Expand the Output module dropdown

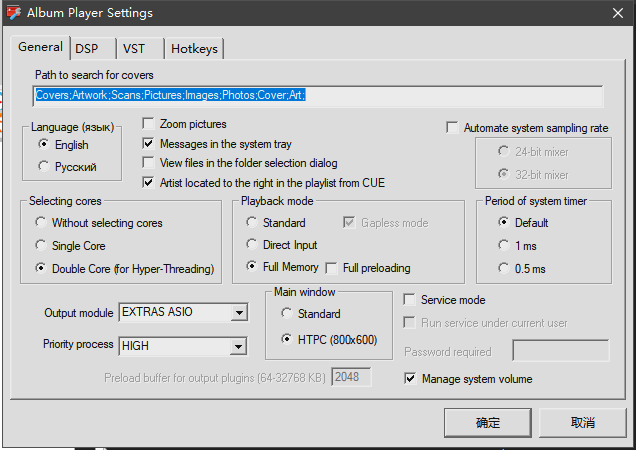tap(238, 313)
